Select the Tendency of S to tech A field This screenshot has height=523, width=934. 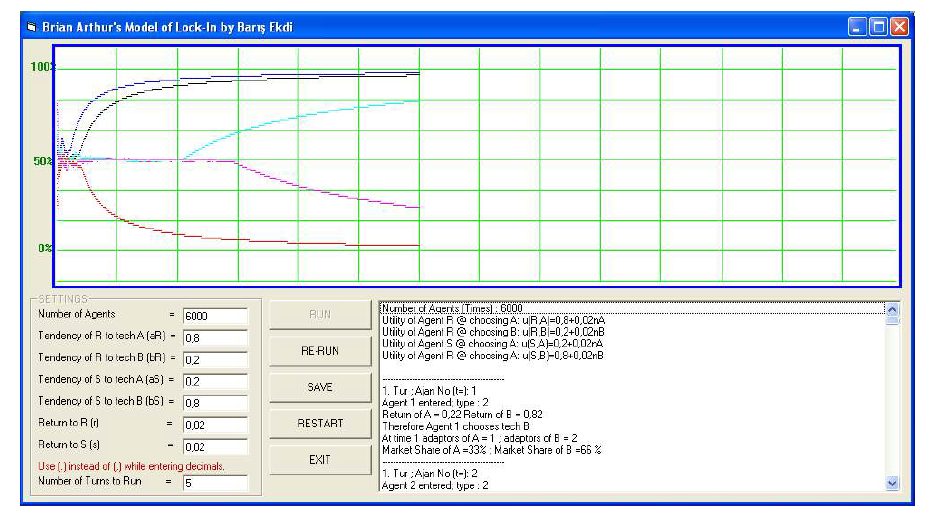point(215,381)
